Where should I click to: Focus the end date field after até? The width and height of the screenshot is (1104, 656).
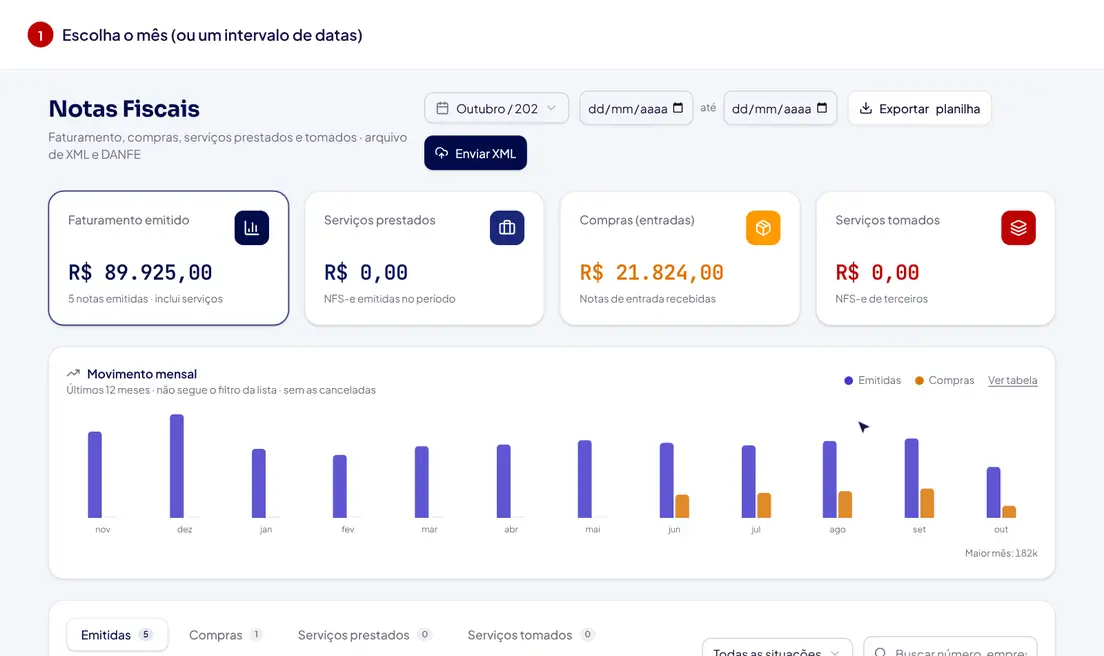[780, 108]
